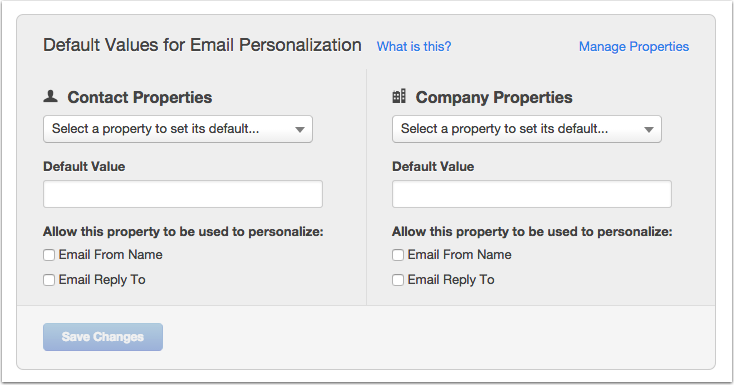Click the person icon beside Contact Properties

(51, 96)
